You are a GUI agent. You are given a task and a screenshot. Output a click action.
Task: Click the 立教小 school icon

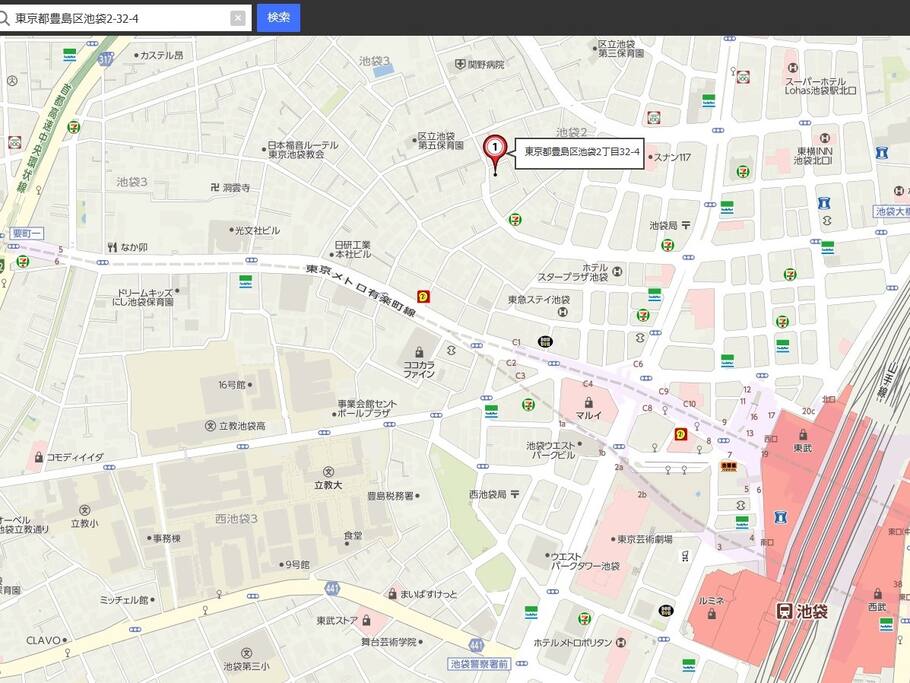click(x=85, y=510)
